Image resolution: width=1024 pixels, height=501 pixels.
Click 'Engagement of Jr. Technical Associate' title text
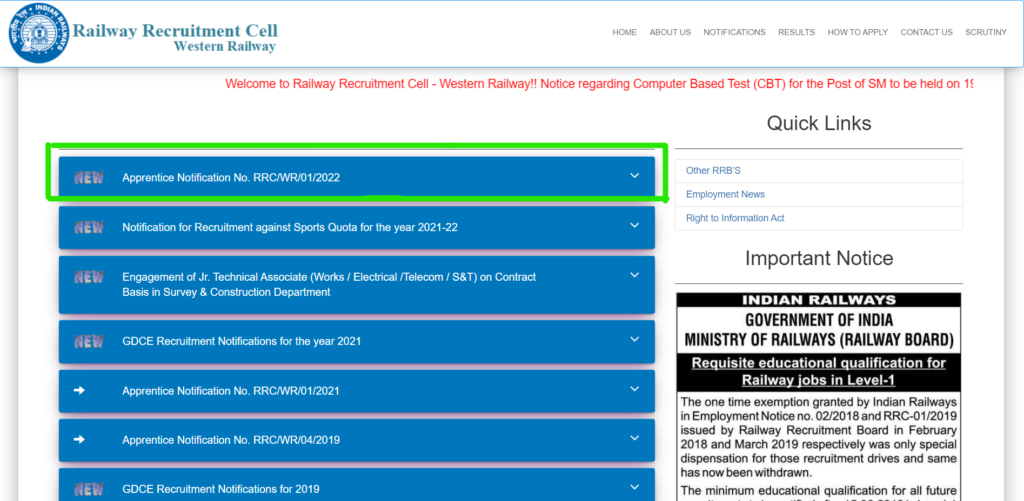point(329,285)
